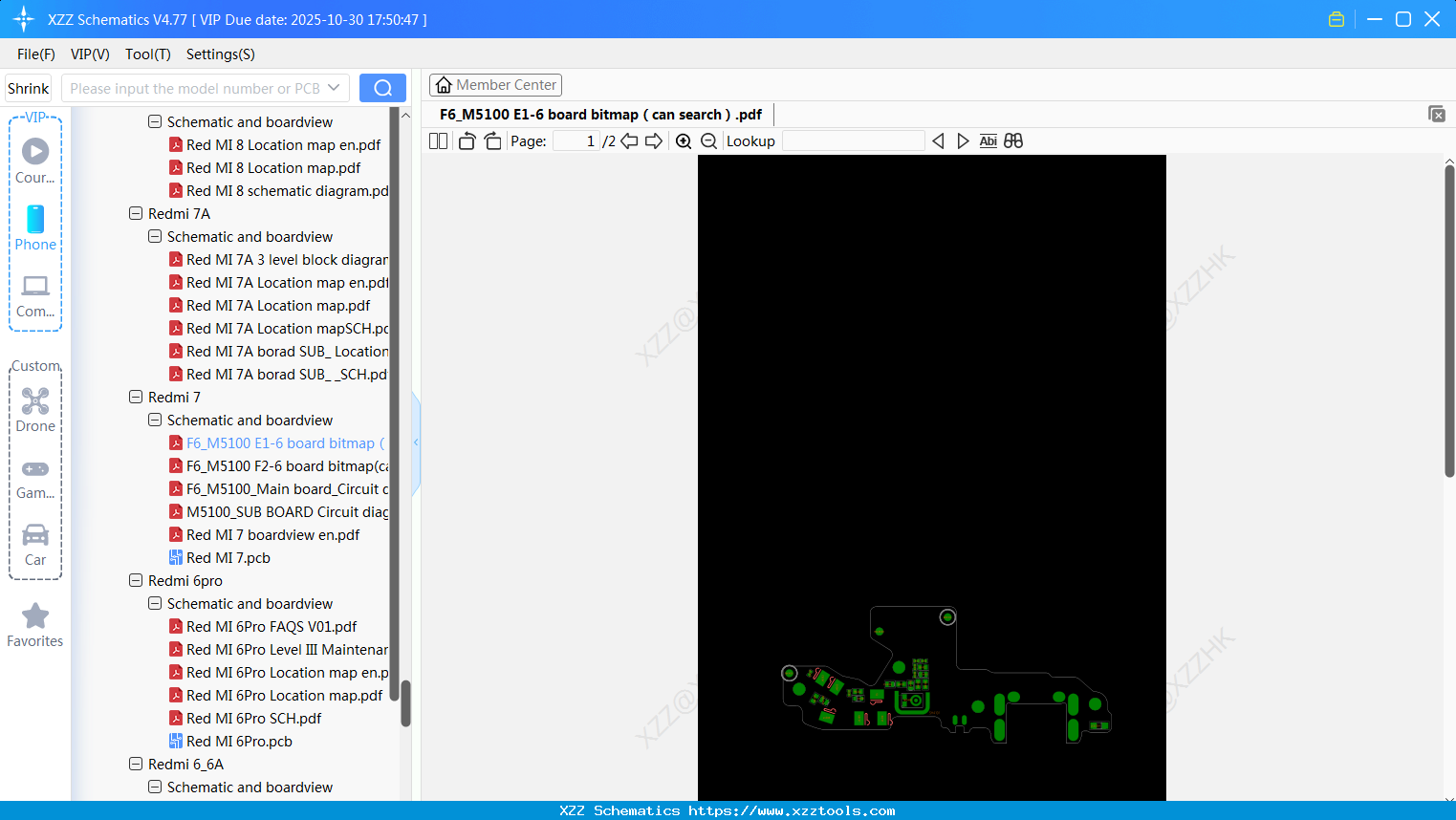Open the Tool(T) menu
The image size is (1456, 820).
pyautogui.click(x=148, y=54)
